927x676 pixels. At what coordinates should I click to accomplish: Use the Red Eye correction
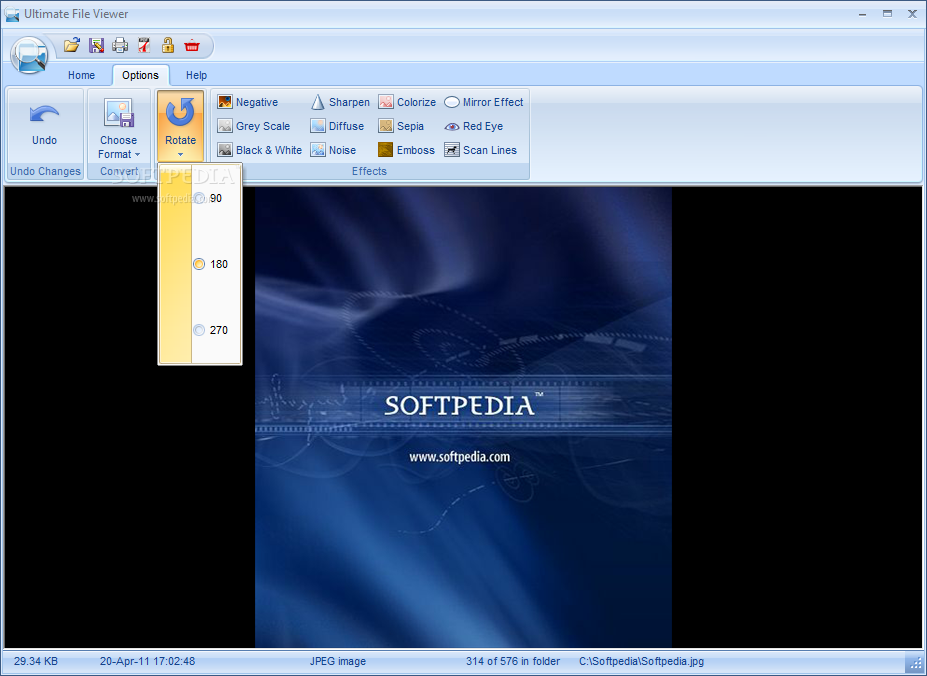474,126
